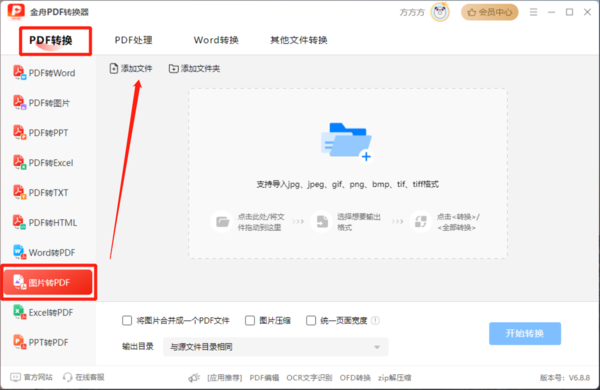600x390 pixels.
Task: Open the PDF编辑 recommended app link
Action: [264, 378]
